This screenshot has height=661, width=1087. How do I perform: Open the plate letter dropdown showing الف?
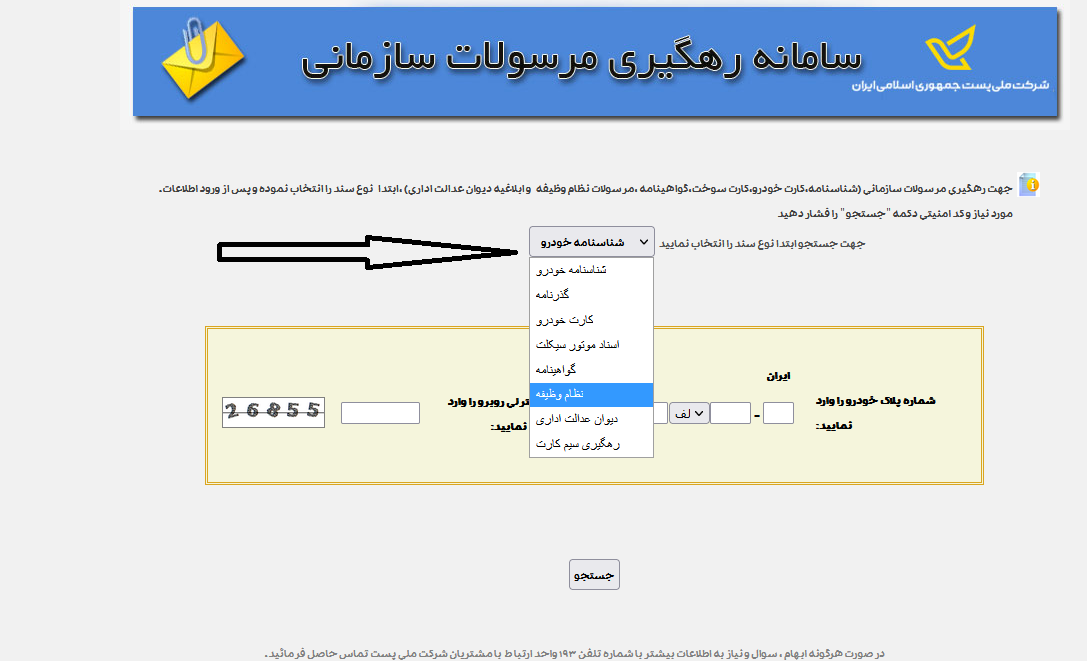pyautogui.click(x=690, y=411)
